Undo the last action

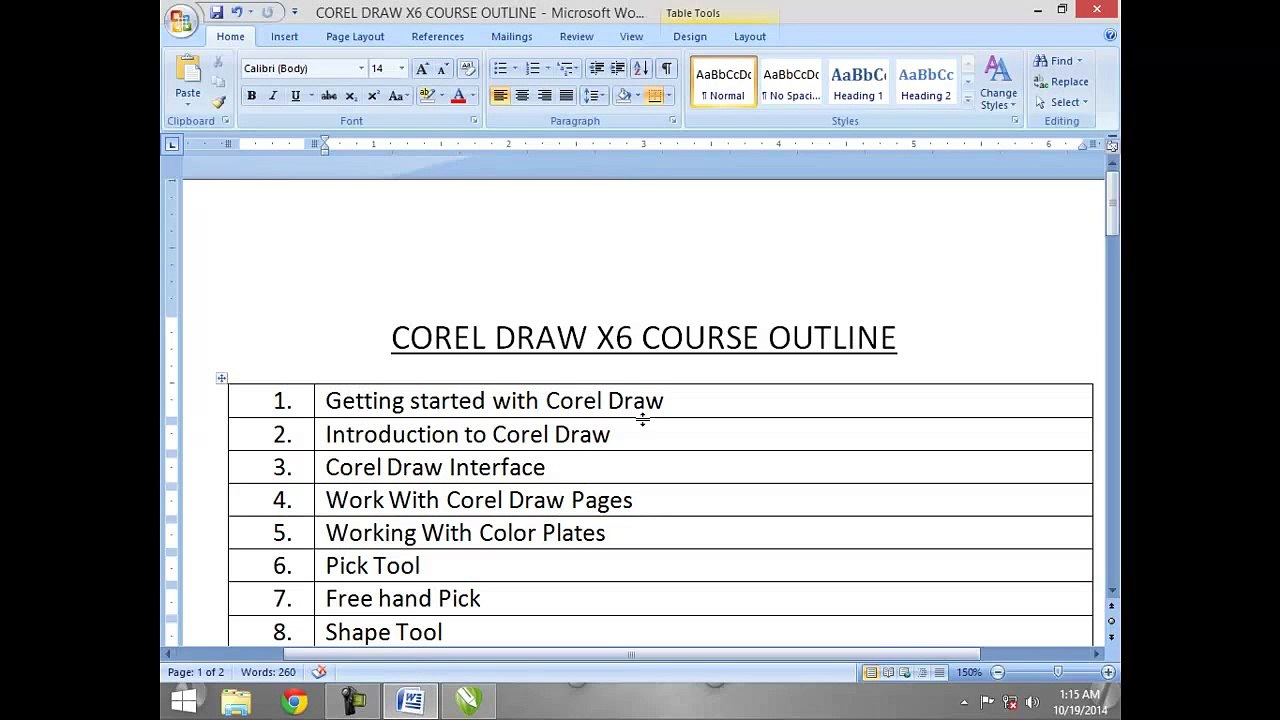(237, 12)
